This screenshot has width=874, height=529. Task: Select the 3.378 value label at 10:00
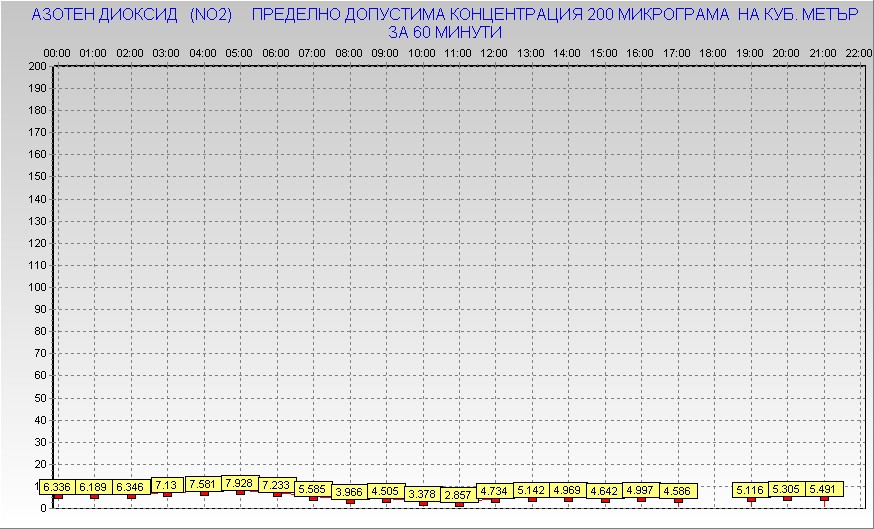click(422, 494)
